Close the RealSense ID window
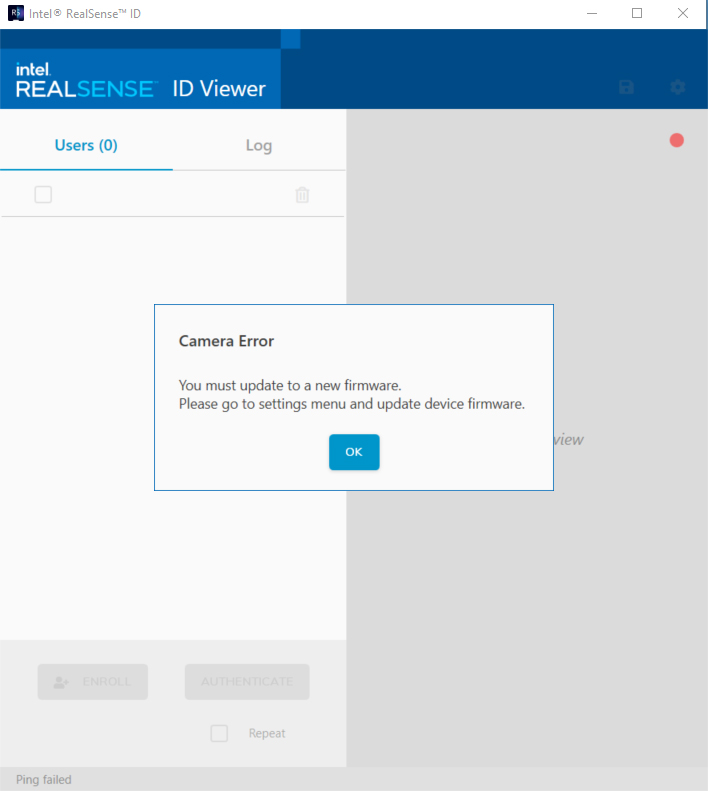The height and width of the screenshot is (791, 708). tap(682, 14)
